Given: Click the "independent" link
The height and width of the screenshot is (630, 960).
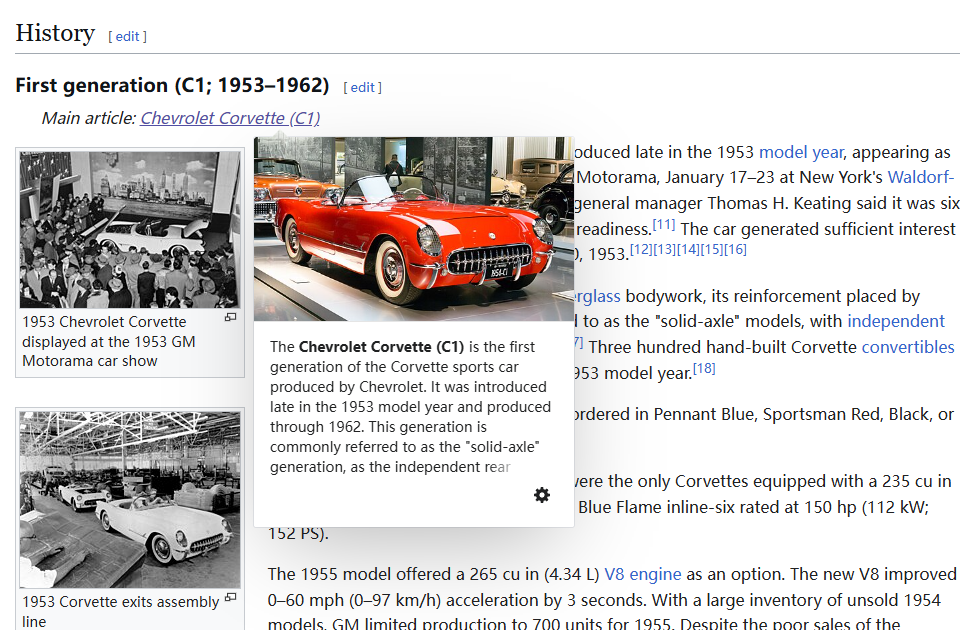Looking at the screenshot, I should click(895, 321).
